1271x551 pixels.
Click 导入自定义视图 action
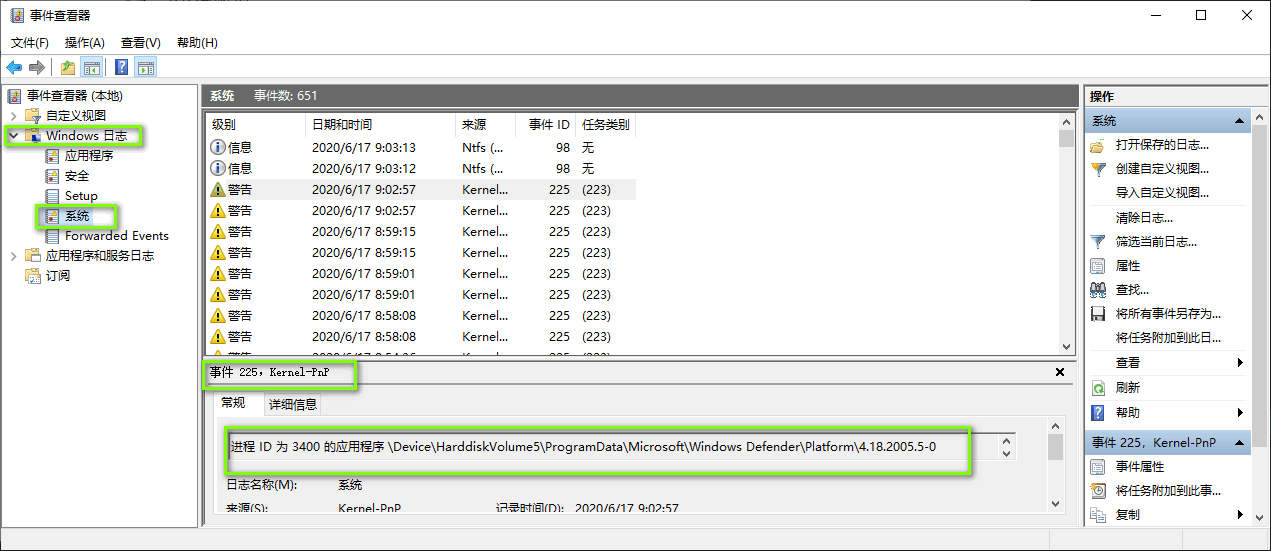pos(1162,193)
